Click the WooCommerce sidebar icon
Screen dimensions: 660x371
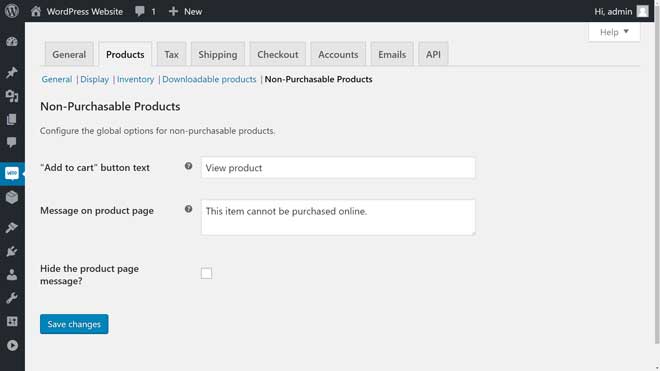pyautogui.click(x=12, y=173)
